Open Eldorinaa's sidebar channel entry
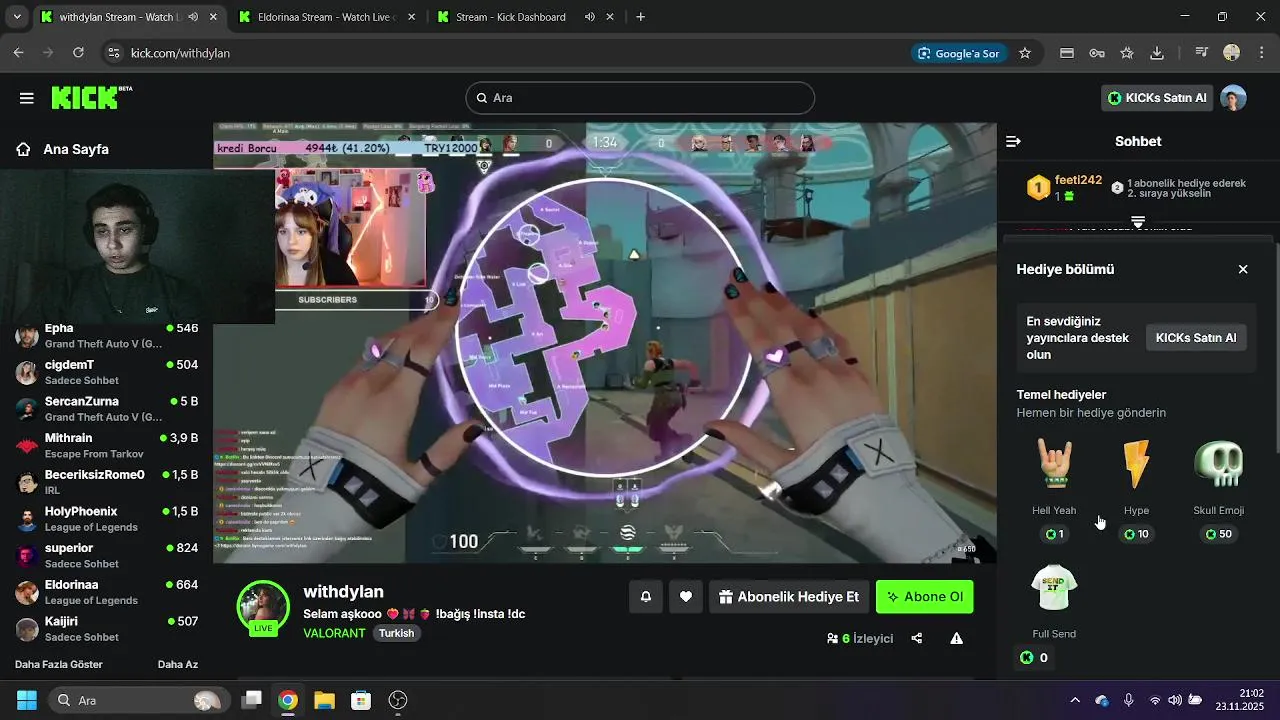Screen dimensions: 1280x720 [106, 592]
